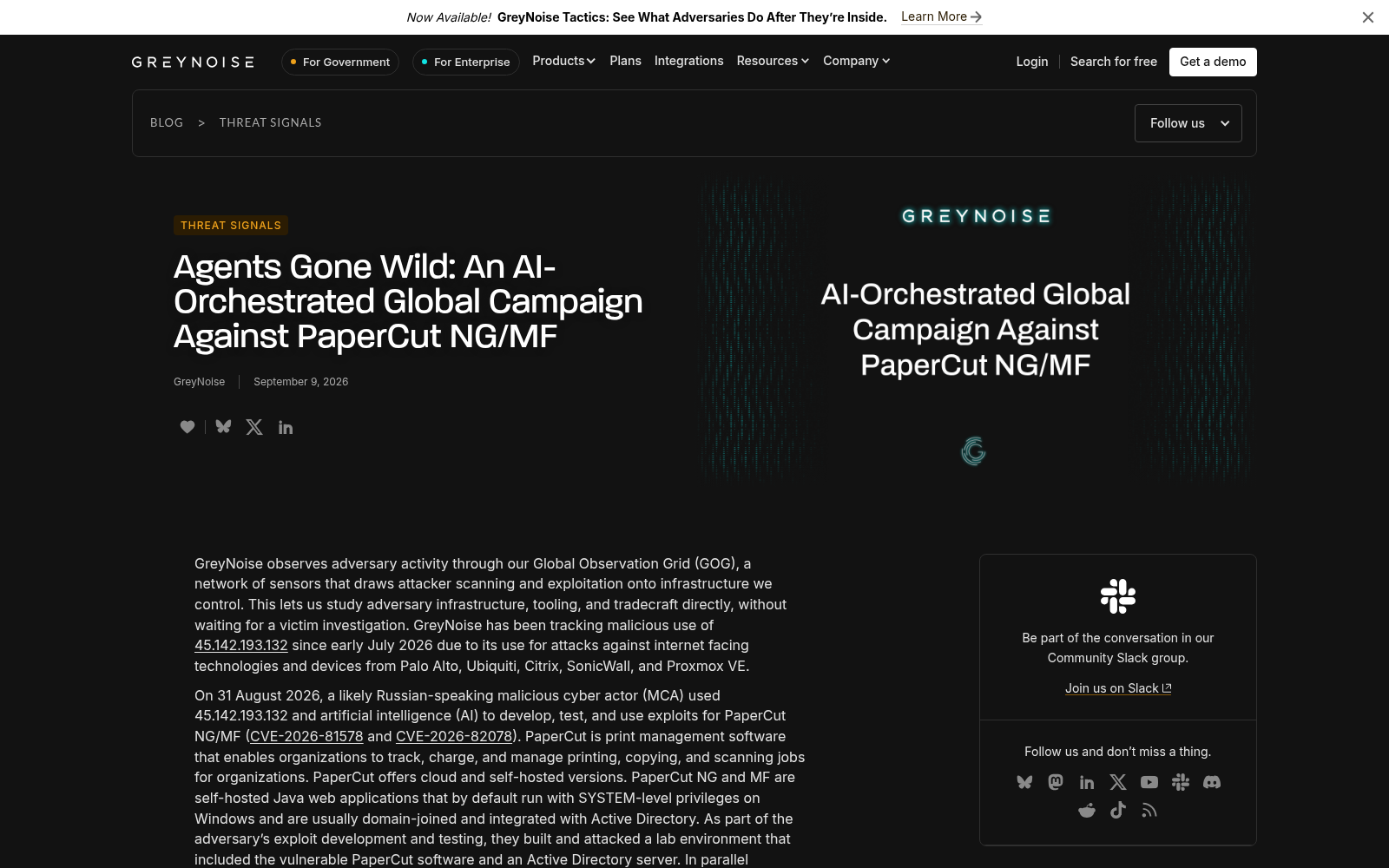Open the TikTok icon in the follow panel
Screen dimensions: 1389x868
point(1118,810)
